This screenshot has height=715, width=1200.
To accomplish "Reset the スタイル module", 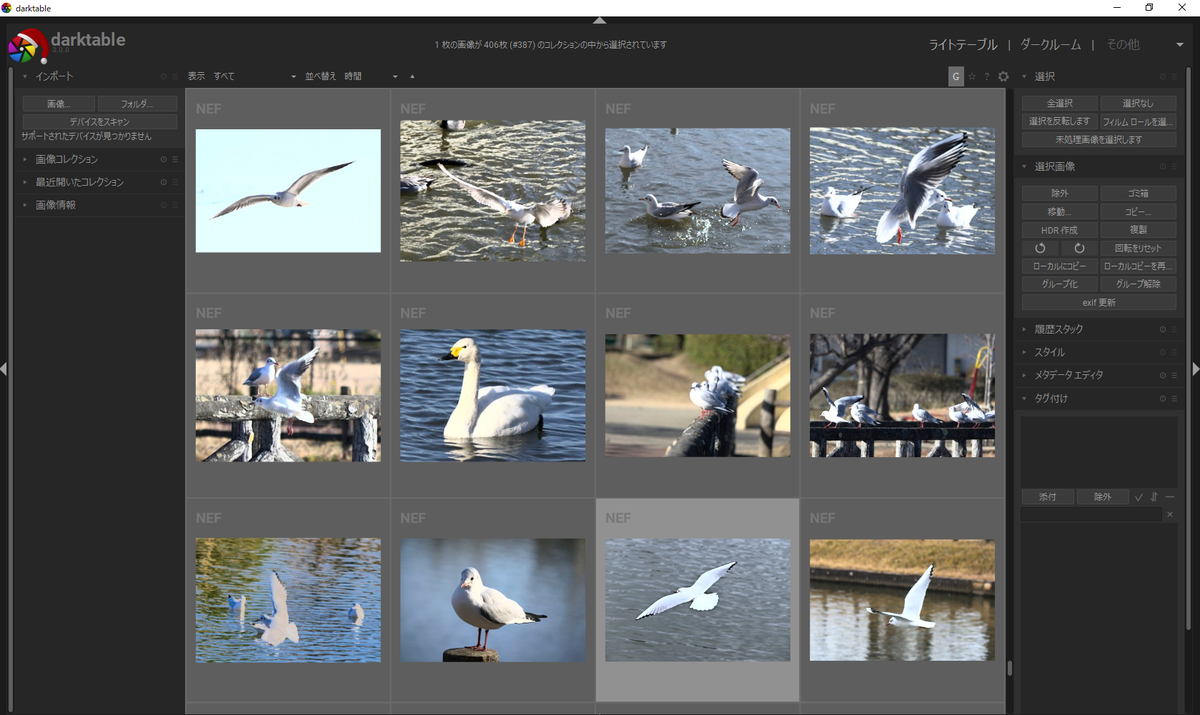I will (1163, 352).
